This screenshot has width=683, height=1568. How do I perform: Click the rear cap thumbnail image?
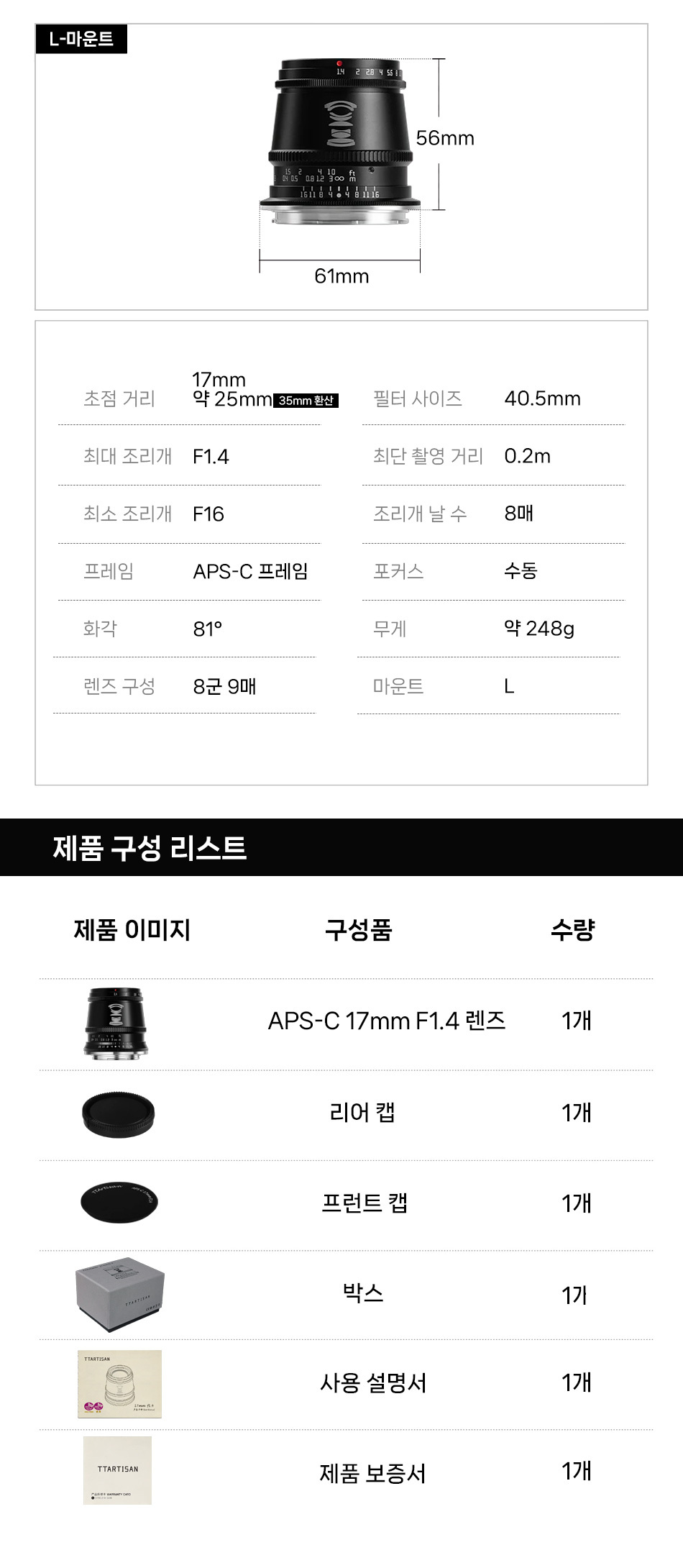(119, 1114)
